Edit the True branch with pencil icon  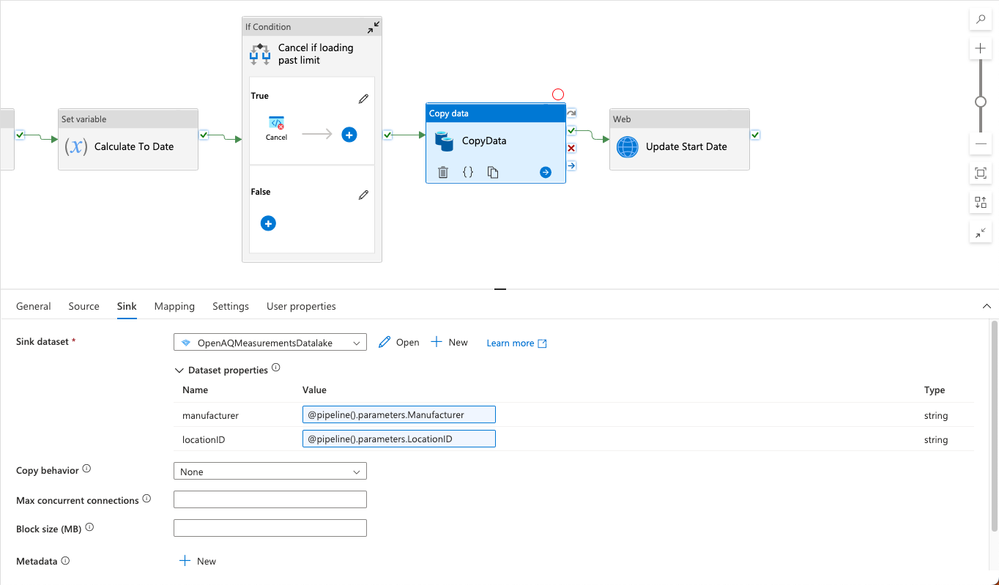pyautogui.click(x=363, y=99)
